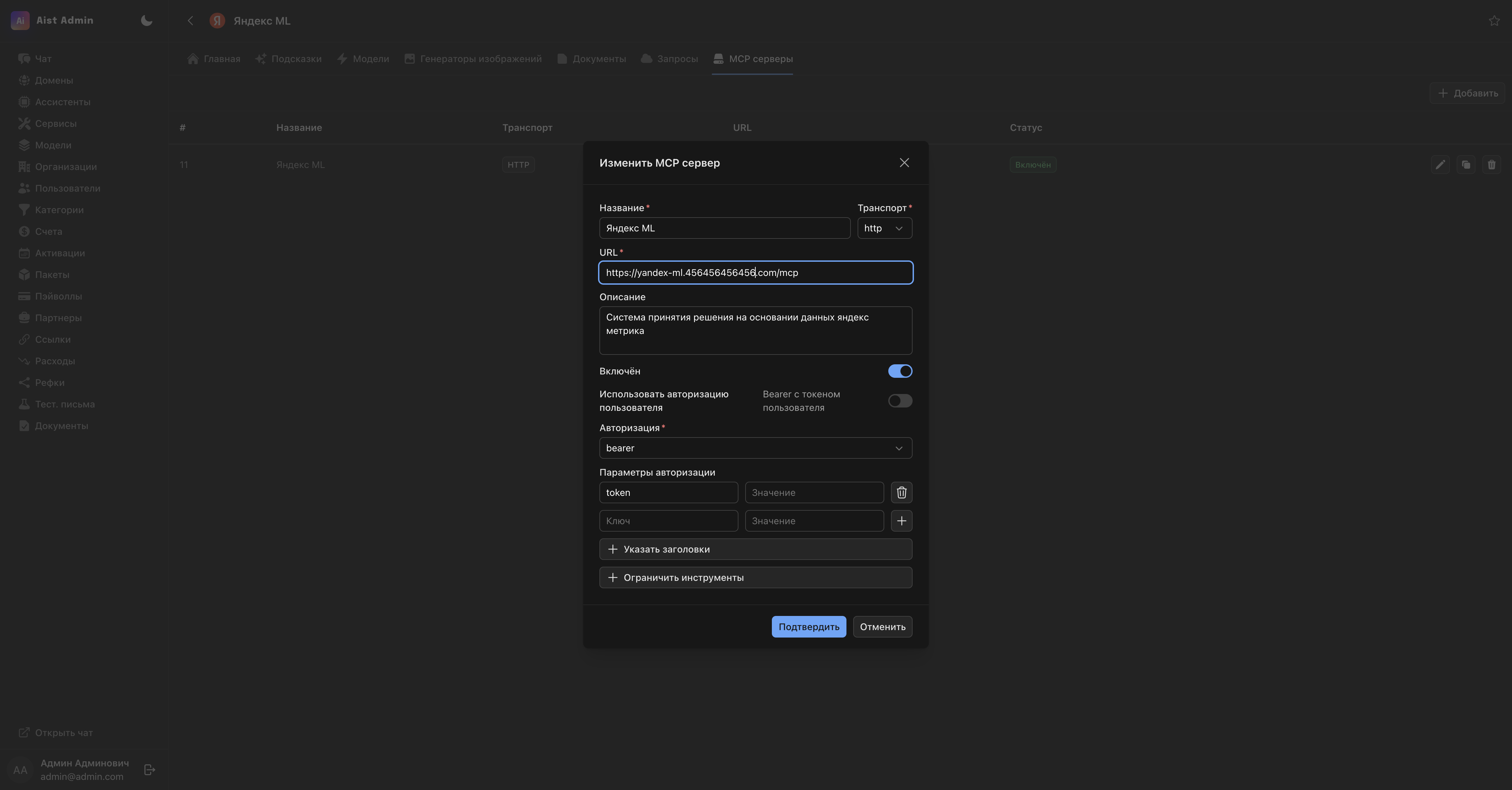Click the empty Ключ input field
Viewport: 1512px width, 790px height.
(x=669, y=521)
